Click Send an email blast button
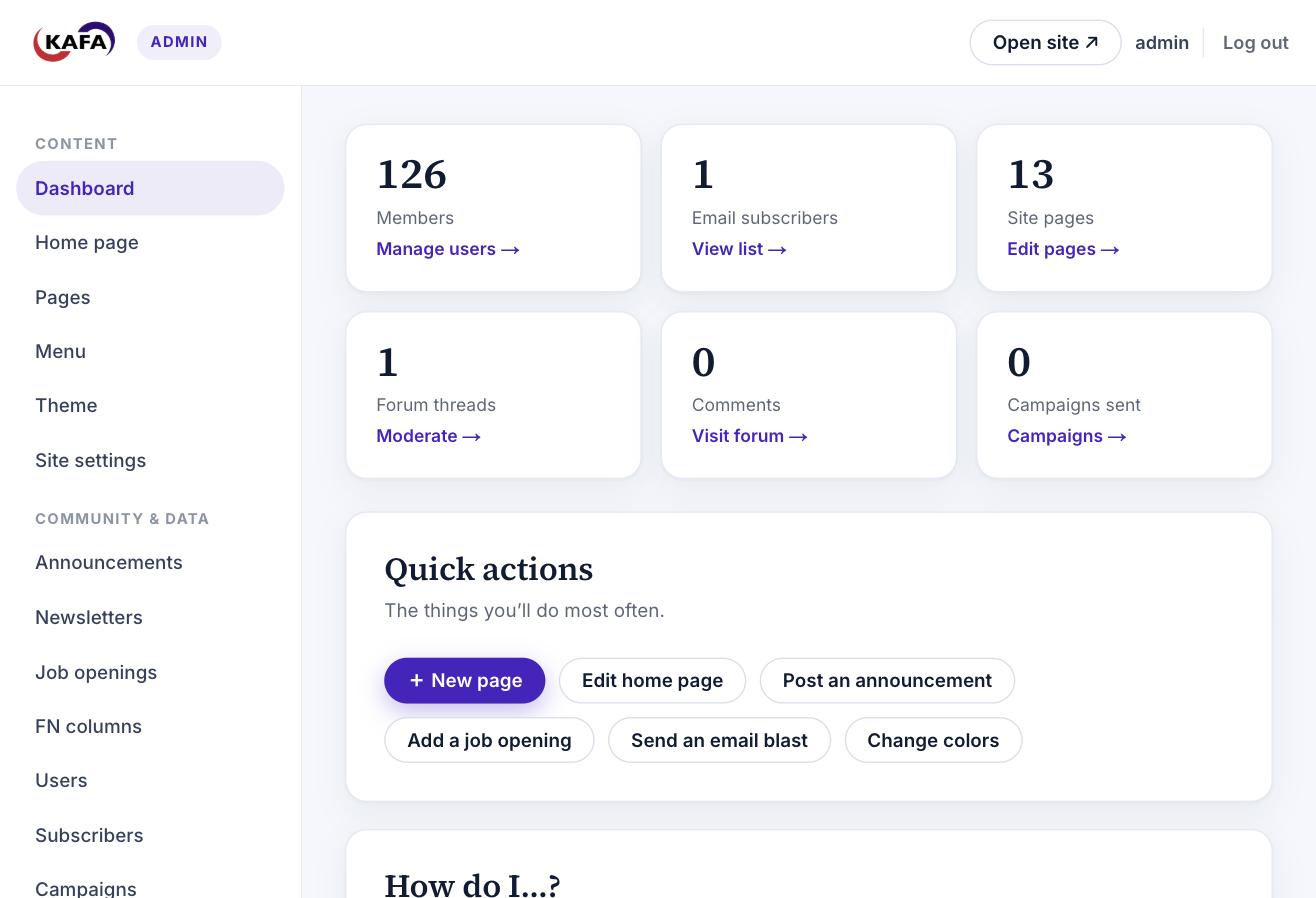1316x898 pixels. (719, 740)
